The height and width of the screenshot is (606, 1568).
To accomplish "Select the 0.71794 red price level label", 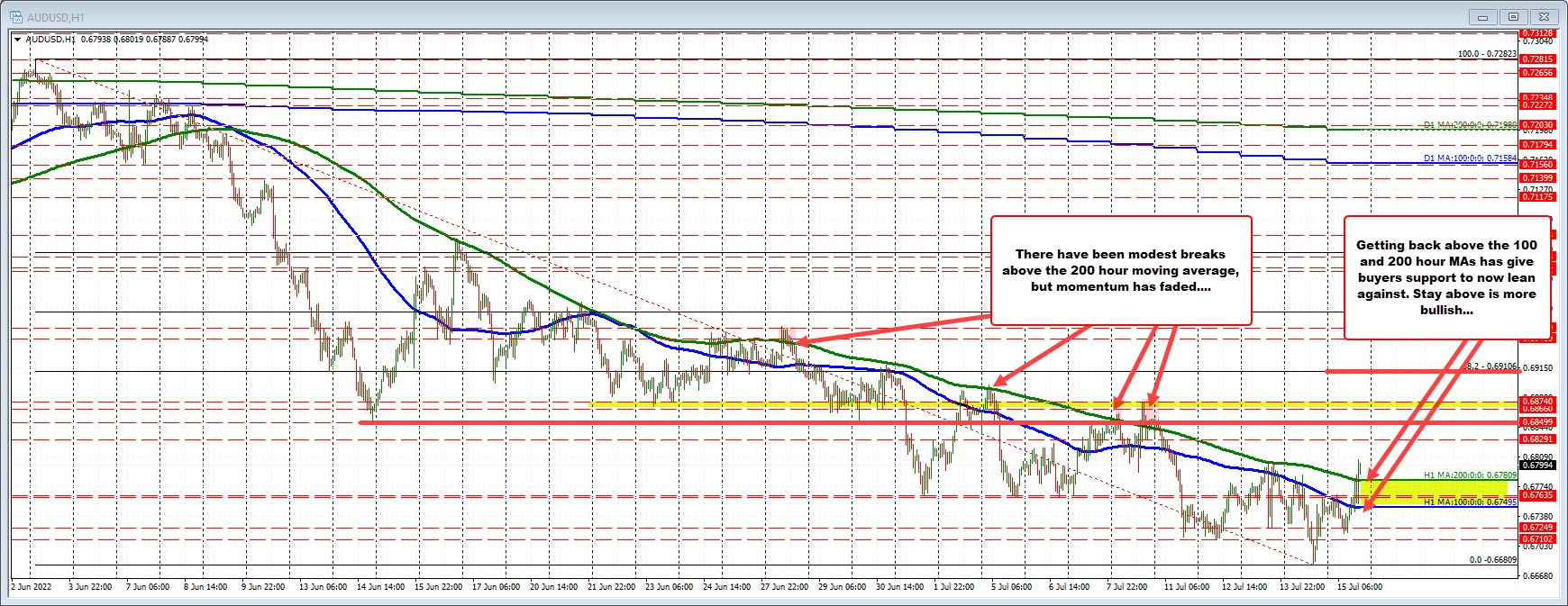I will pyautogui.click(x=1536, y=144).
